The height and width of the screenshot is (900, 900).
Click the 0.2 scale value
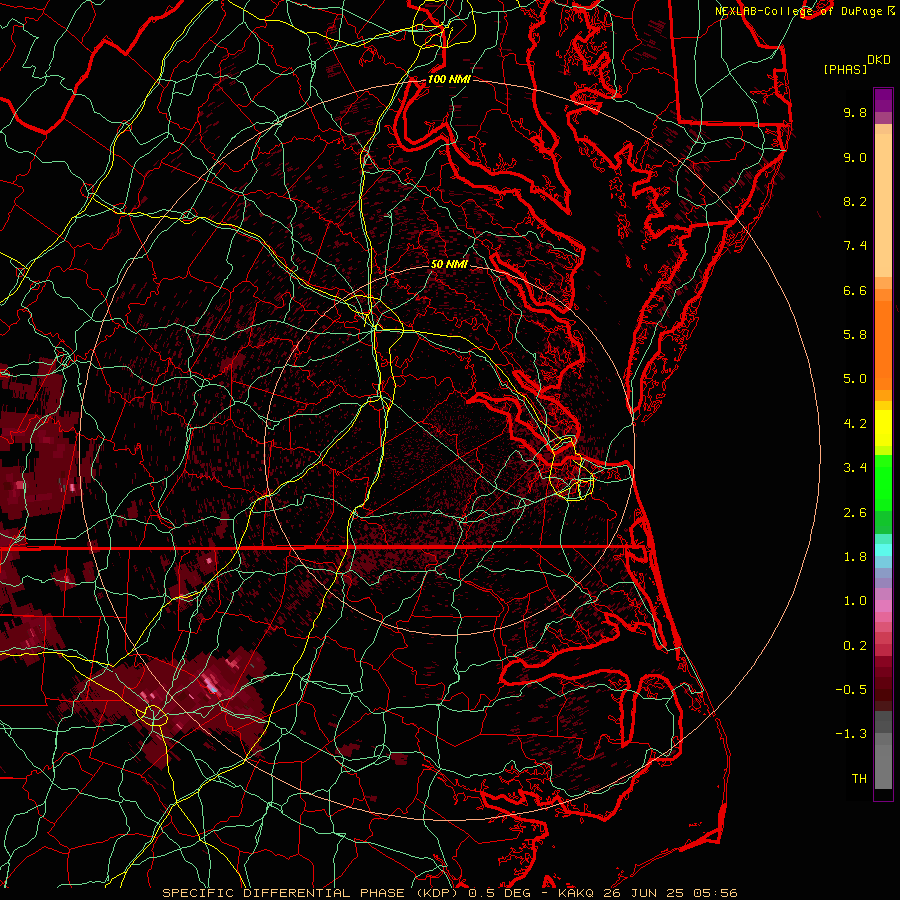point(855,646)
